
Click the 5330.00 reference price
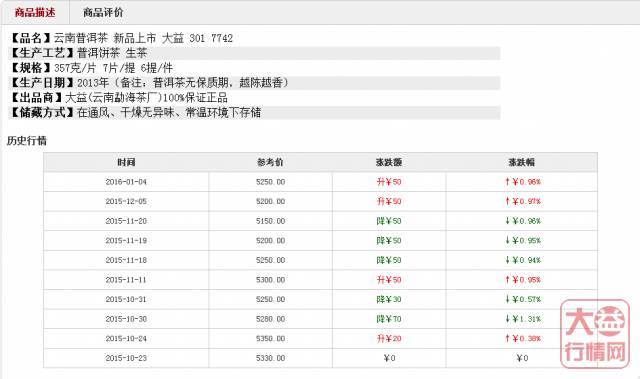pyautogui.click(x=270, y=358)
